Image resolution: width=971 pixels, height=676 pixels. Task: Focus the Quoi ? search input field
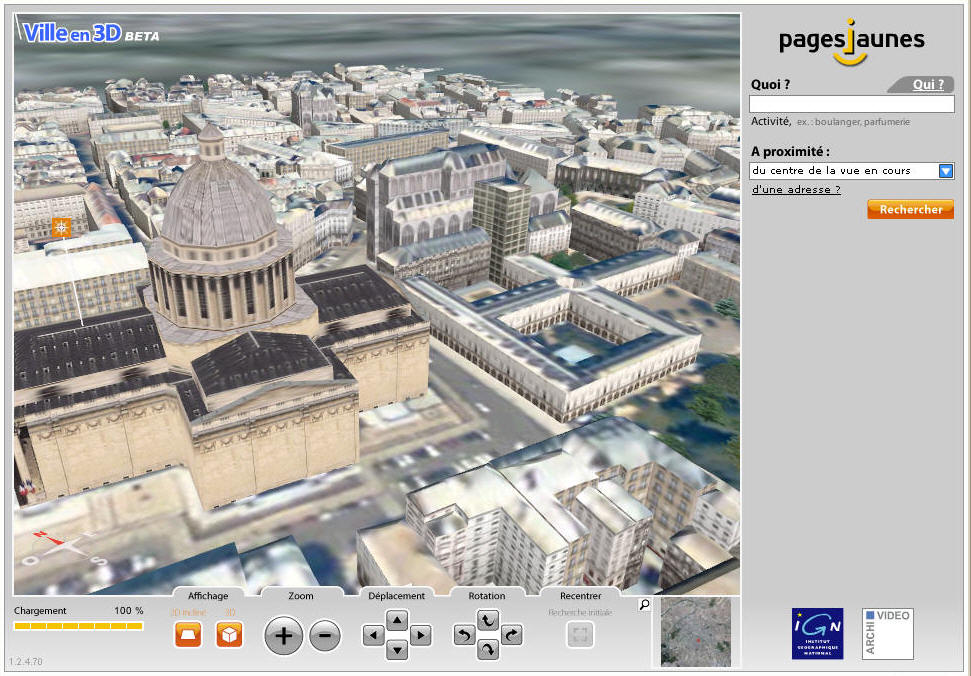(x=851, y=104)
